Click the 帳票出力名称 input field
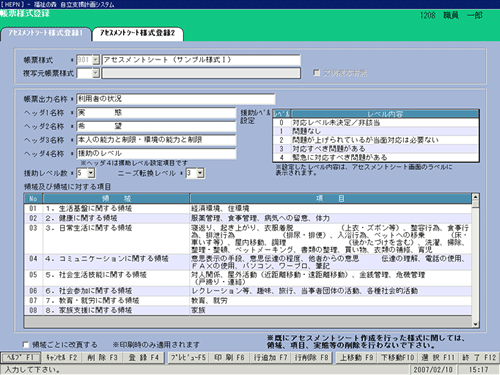This screenshot has height=375, width=500. [x=176, y=99]
